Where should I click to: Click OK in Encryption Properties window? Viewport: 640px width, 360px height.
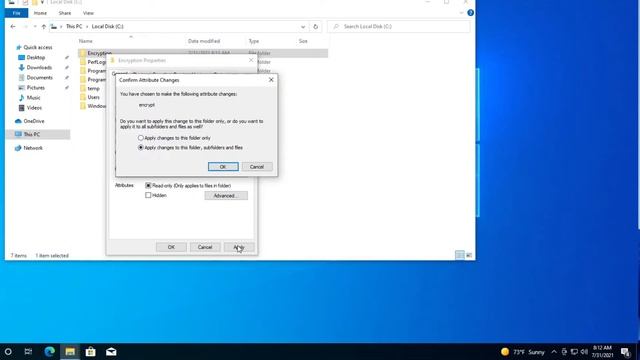pyautogui.click(x=171, y=247)
